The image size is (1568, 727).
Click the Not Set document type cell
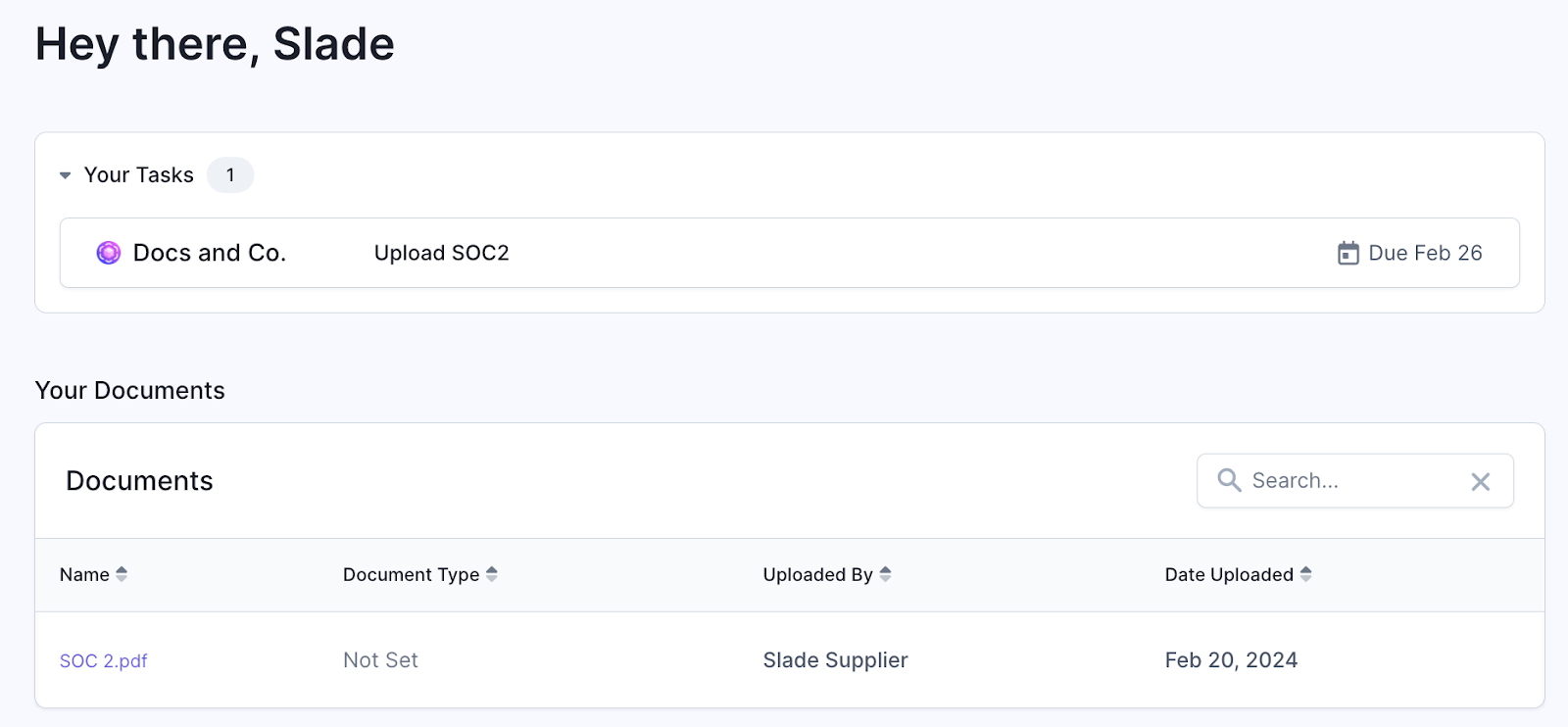pos(380,660)
